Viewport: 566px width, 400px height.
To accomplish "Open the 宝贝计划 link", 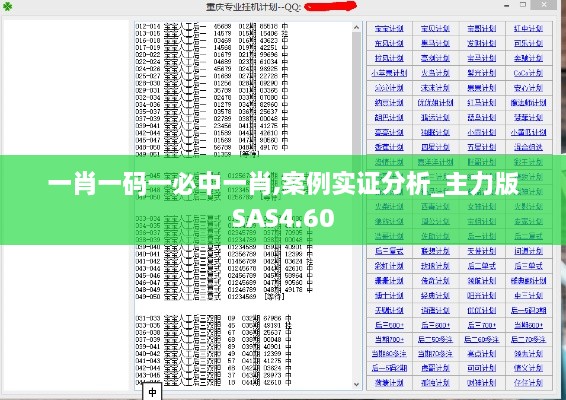I will 435,29.
